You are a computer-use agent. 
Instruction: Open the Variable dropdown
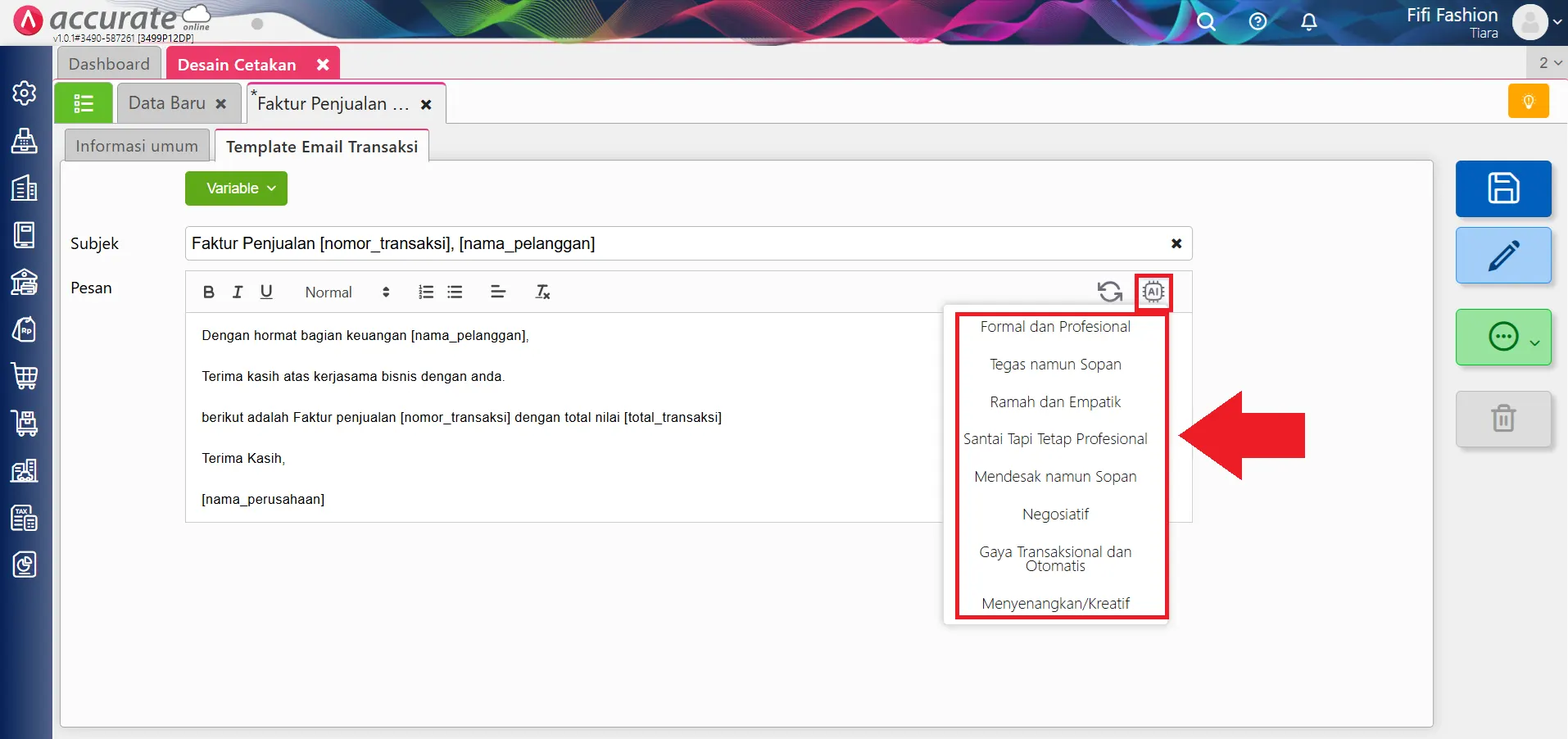(x=236, y=188)
